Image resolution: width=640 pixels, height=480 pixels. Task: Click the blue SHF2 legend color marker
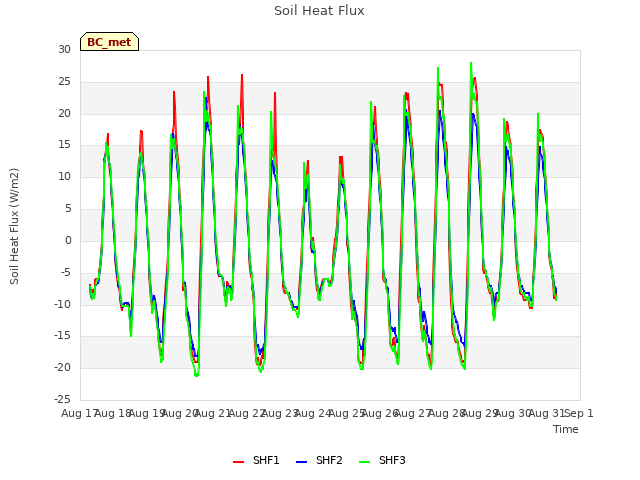pos(301,462)
